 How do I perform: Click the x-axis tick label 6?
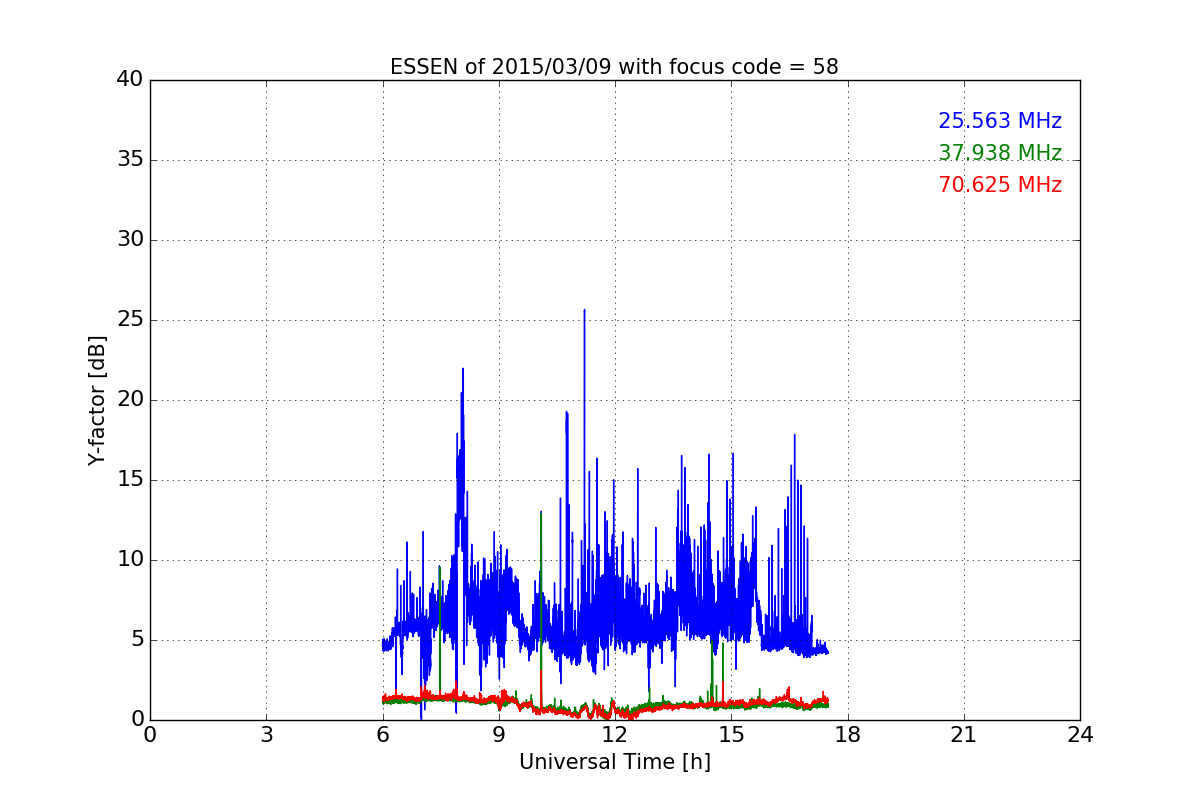pyautogui.click(x=383, y=734)
